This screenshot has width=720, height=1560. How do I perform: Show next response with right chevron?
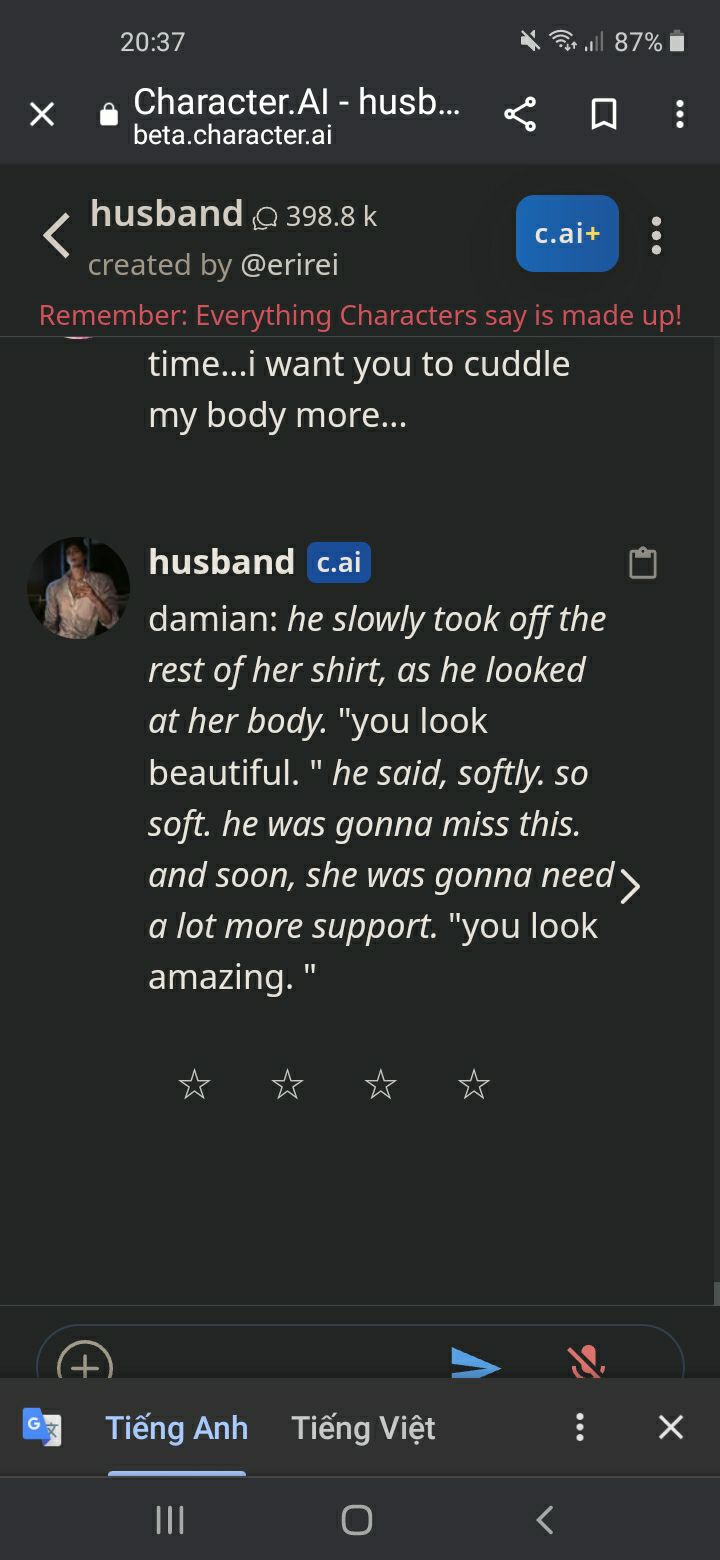pos(629,886)
